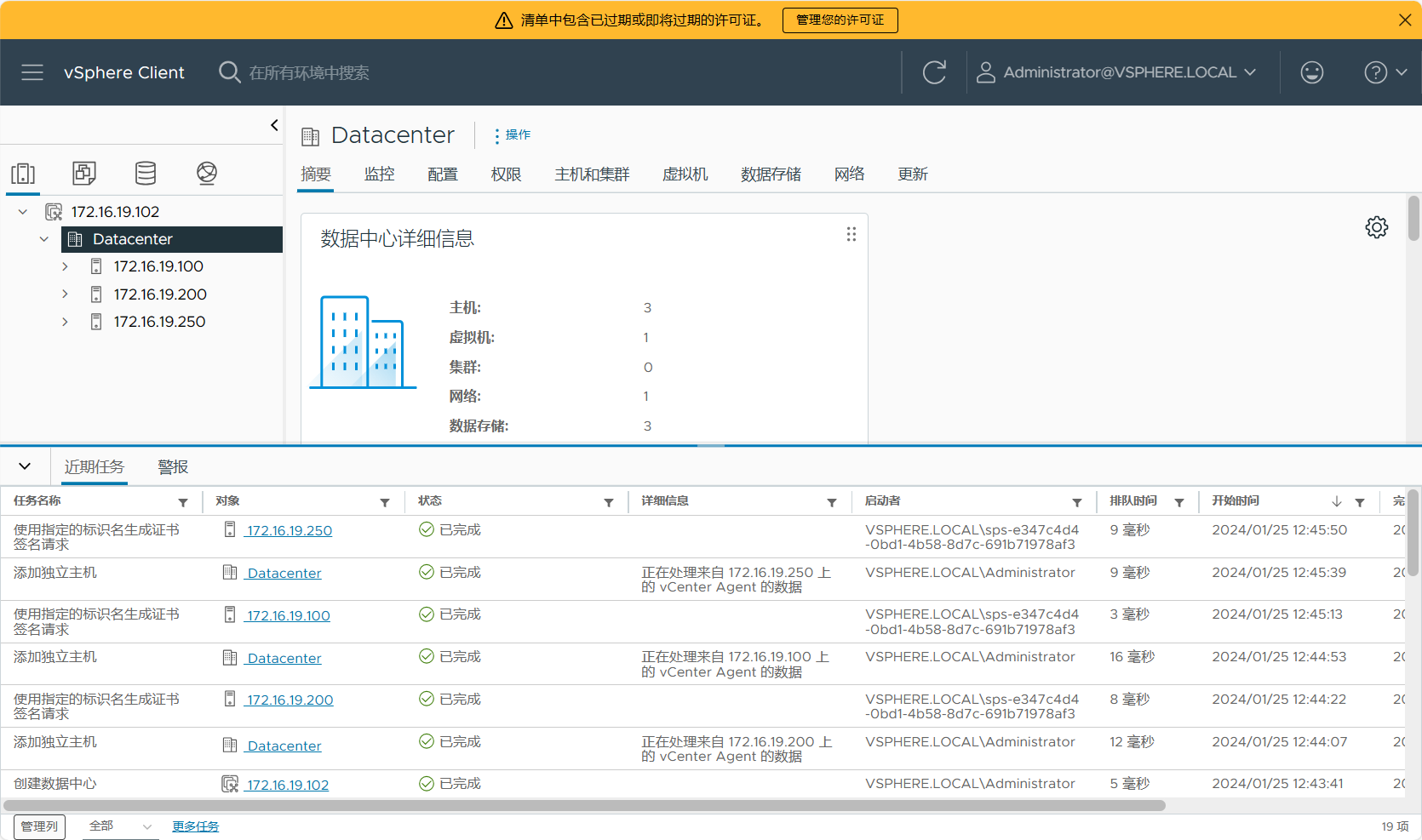
Task: Toggle sort arrow on start time column
Action: point(1337,502)
